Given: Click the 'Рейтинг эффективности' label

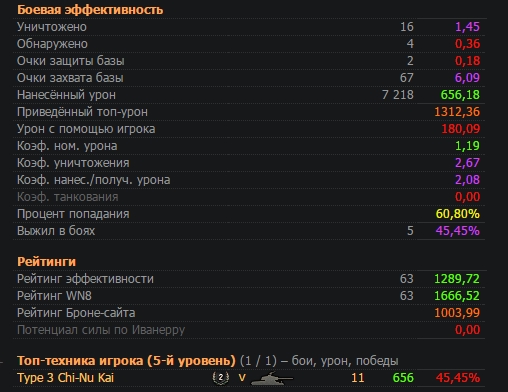Looking at the screenshot, I should [x=85, y=279].
